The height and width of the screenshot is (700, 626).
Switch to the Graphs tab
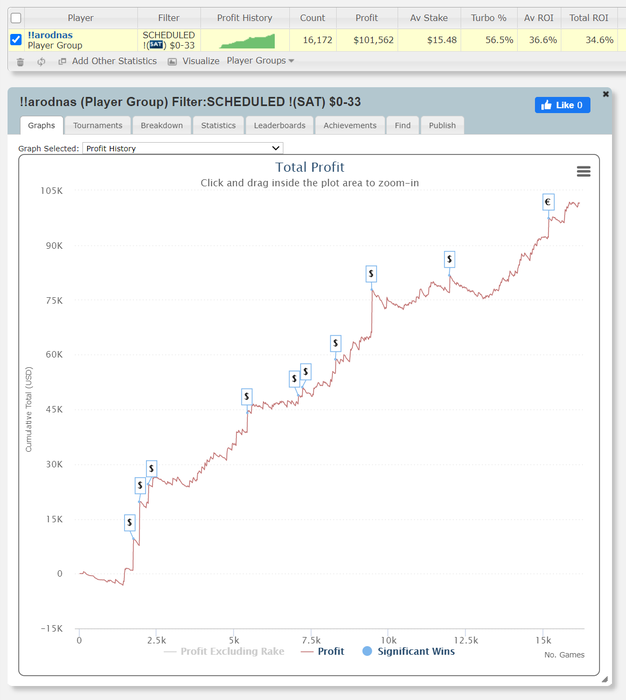[42, 125]
